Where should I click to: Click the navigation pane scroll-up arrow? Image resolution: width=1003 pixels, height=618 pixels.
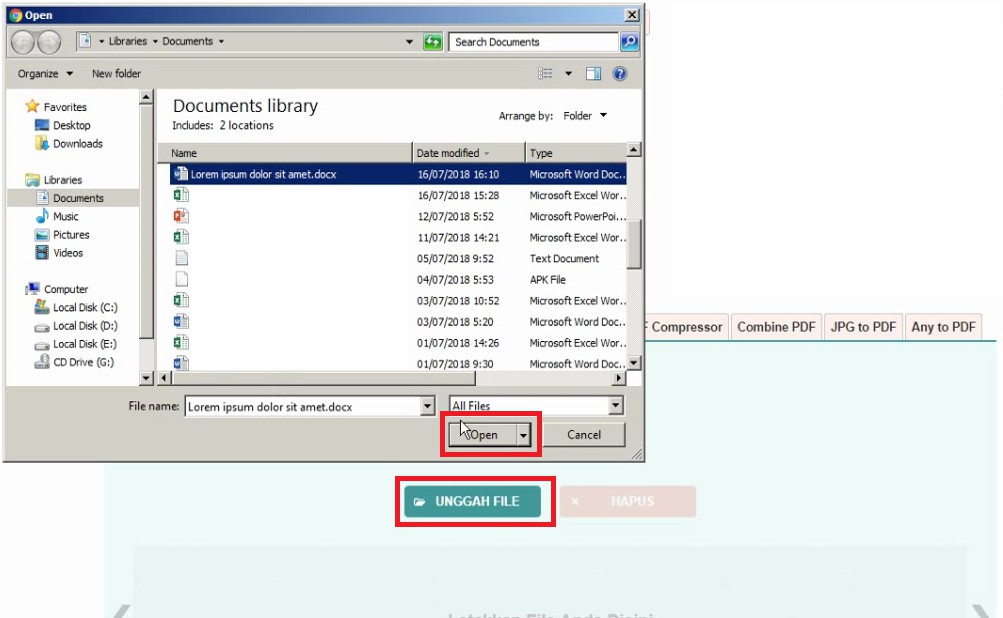point(146,97)
